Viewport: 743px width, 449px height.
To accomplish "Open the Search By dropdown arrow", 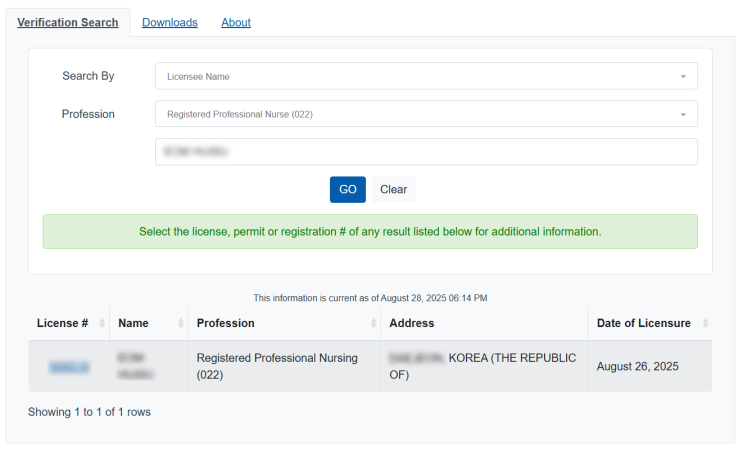I will pos(683,76).
